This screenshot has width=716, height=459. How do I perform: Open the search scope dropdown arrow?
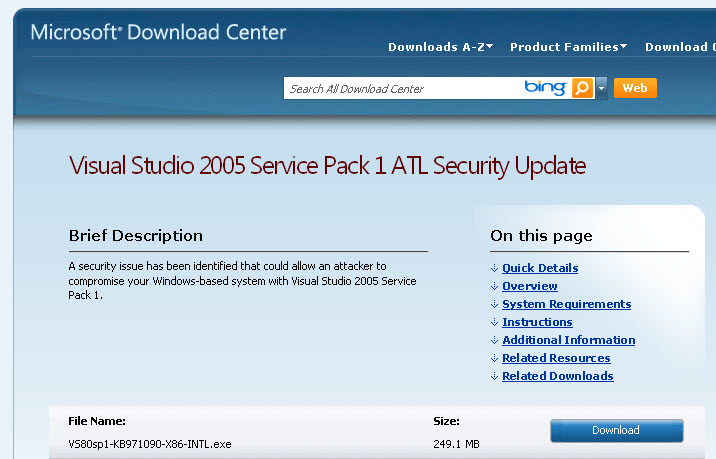[601, 88]
